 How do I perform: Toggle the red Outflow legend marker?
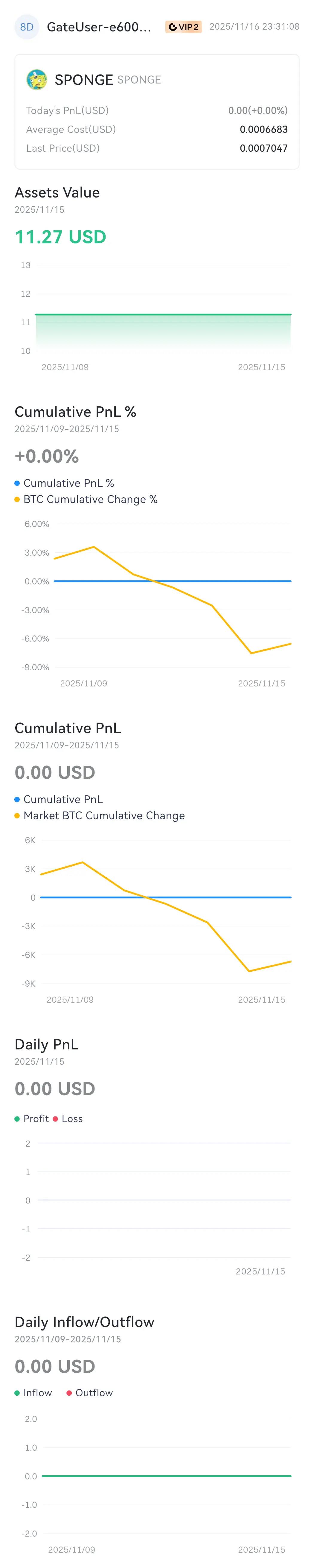click(x=69, y=1393)
